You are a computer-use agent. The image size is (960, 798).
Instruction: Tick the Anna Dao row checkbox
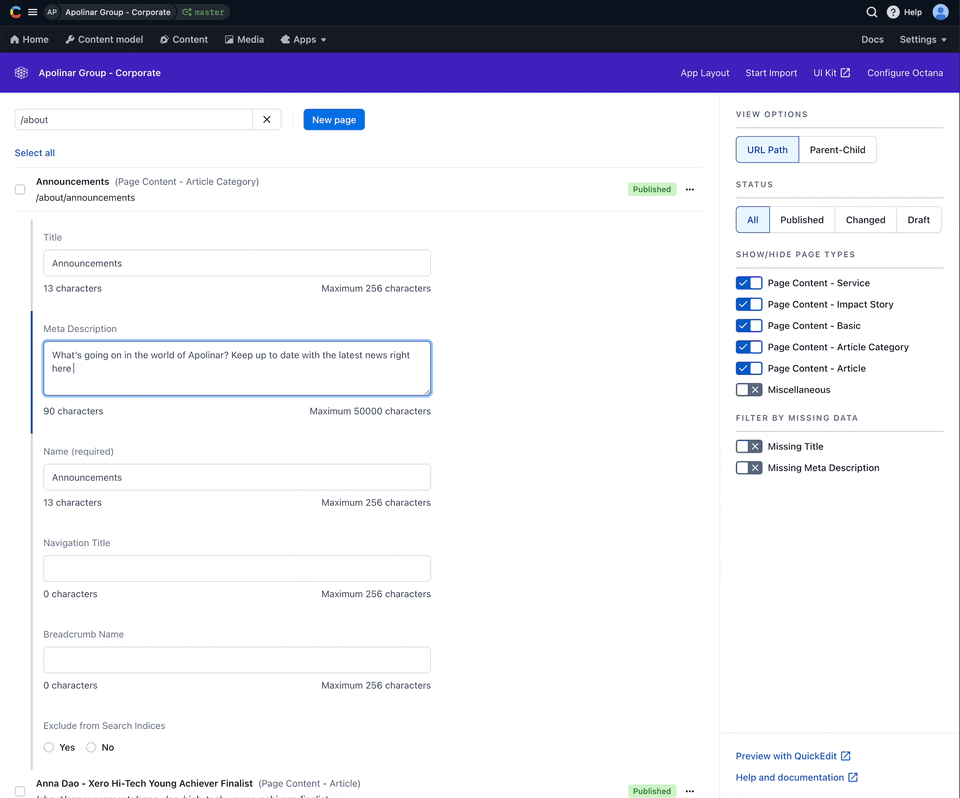(20, 791)
